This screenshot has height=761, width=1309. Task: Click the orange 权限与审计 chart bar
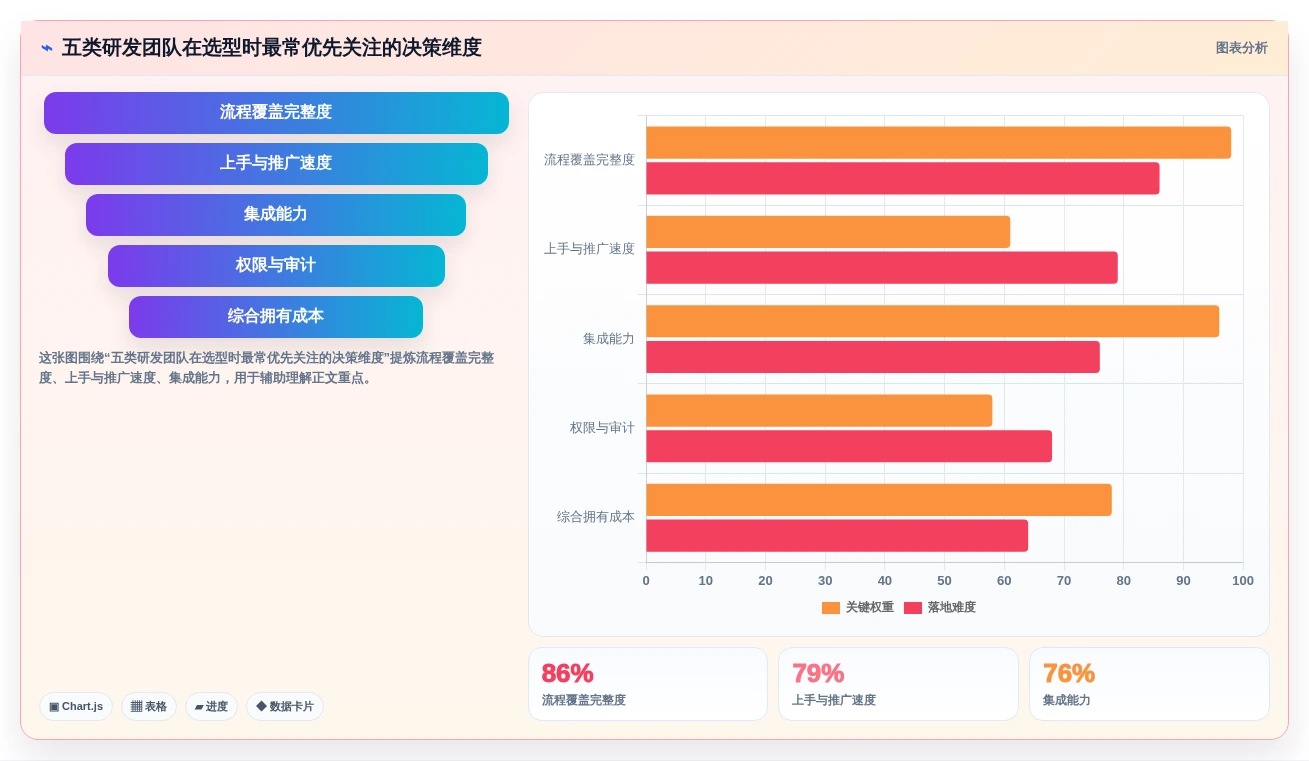pyautogui.click(x=819, y=410)
